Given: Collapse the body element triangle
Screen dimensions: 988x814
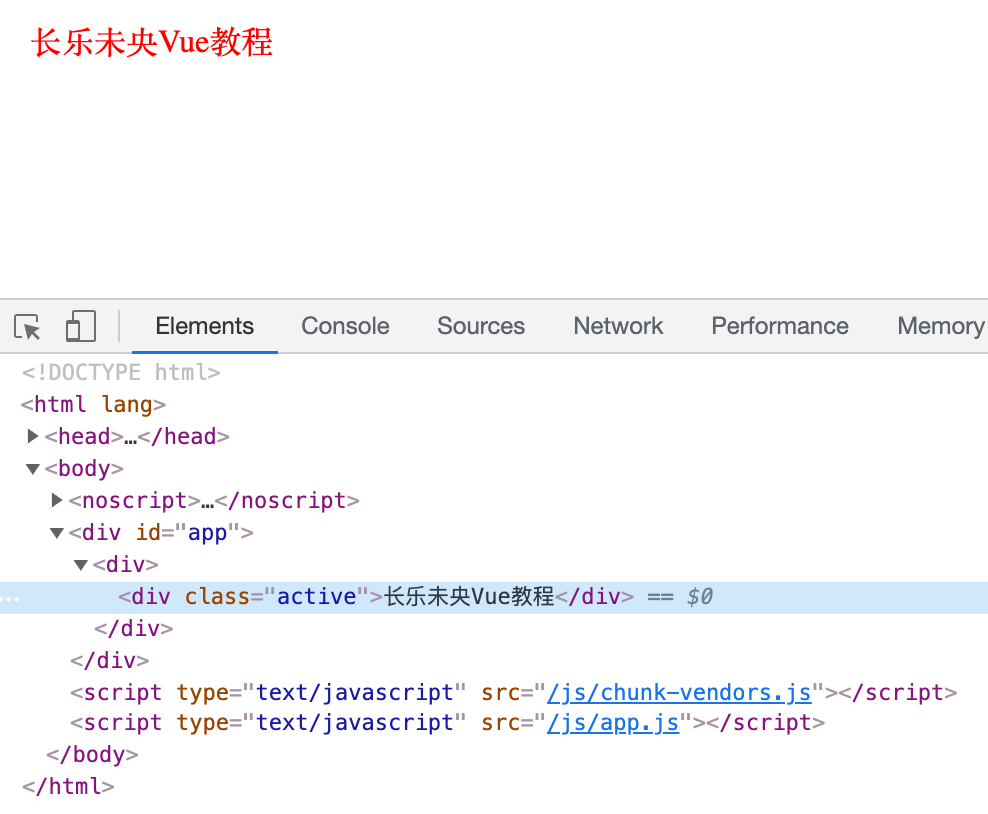Looking at the screenshot, I should tap(33, 469).
